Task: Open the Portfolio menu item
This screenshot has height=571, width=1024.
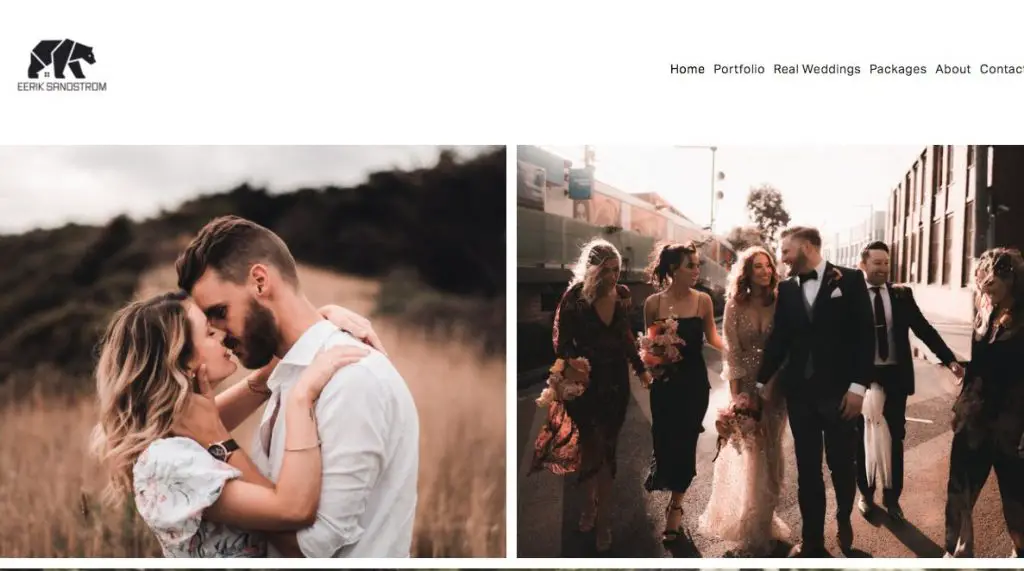Action: pyautogui.click(x=739, y=69)
